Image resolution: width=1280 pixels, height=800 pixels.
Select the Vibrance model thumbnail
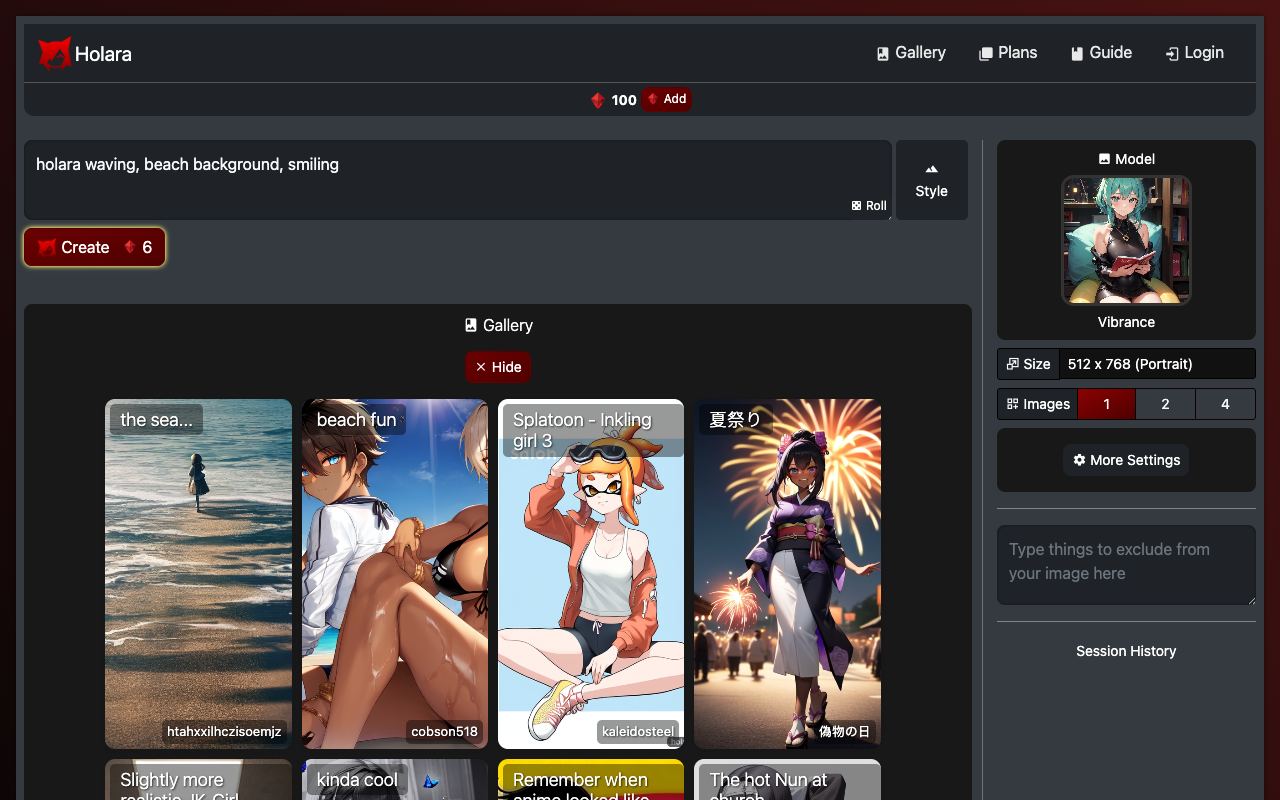(1126, 240)
